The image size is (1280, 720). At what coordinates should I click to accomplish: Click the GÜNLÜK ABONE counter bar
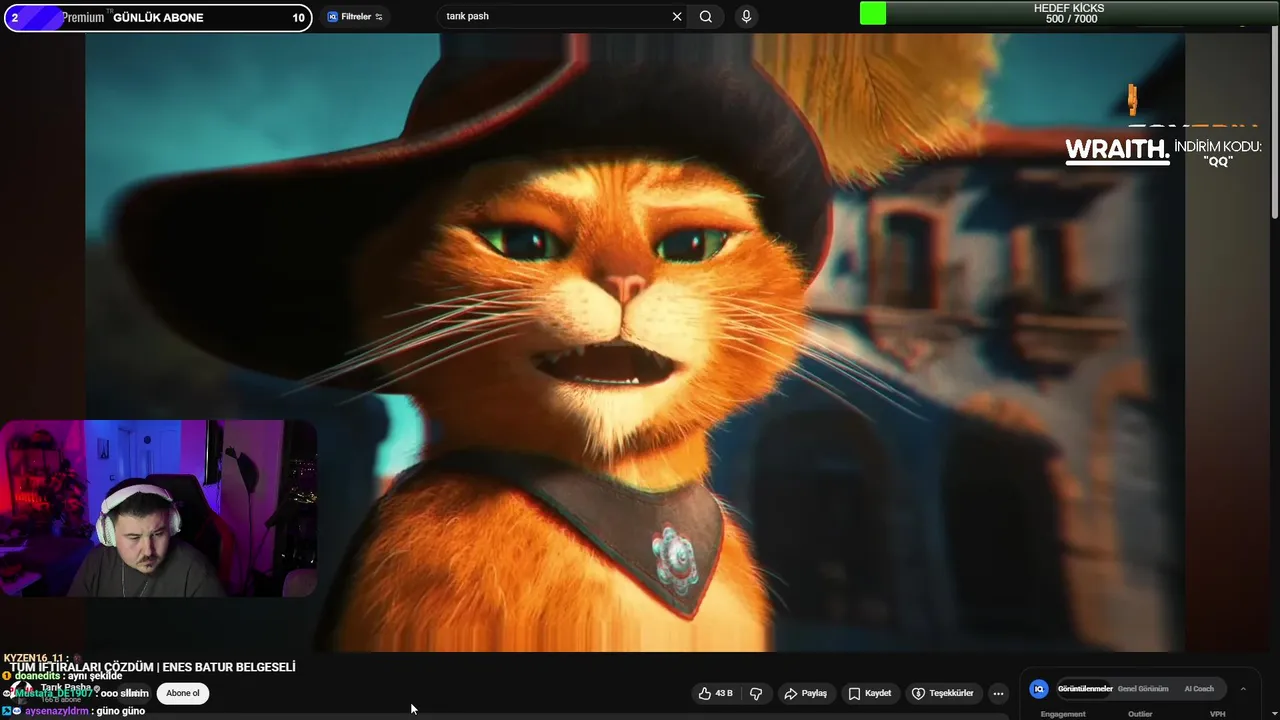pyautogui.click(x=158, y=17)
